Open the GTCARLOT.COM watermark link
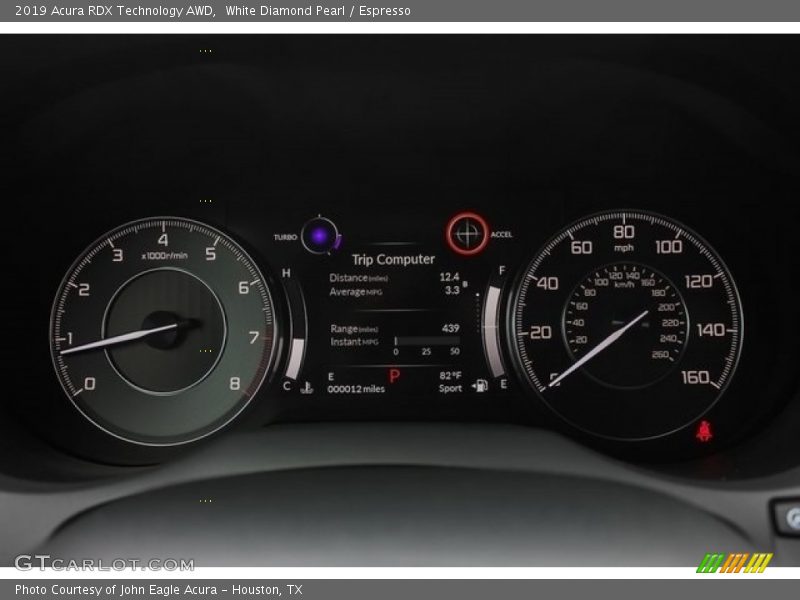The image size is (800, 600). [x=104, y=563]
